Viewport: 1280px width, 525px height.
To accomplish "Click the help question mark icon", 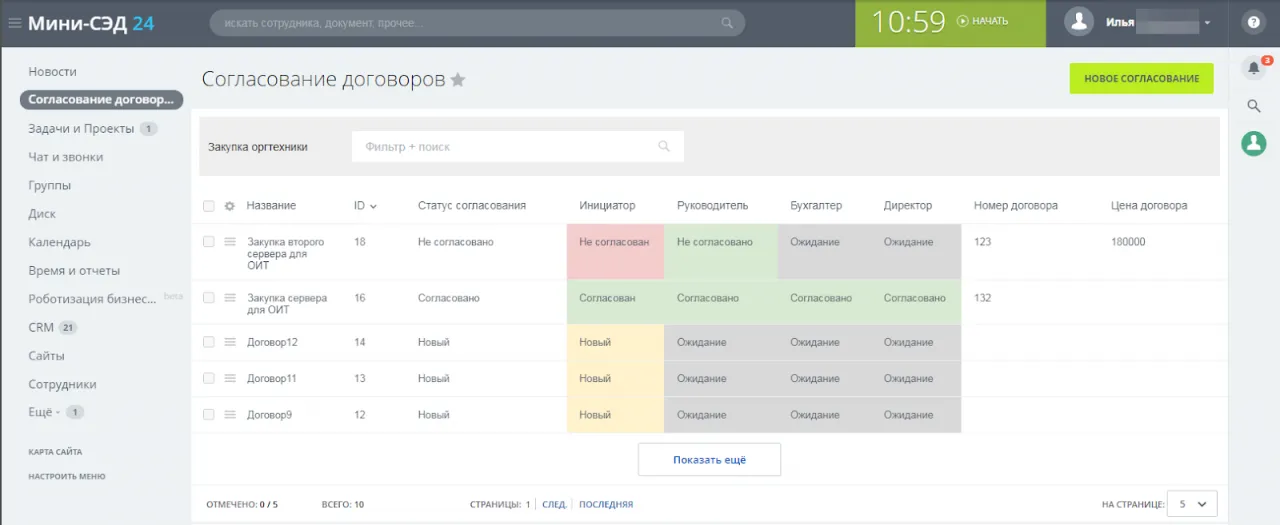I will pos(1253,22).
